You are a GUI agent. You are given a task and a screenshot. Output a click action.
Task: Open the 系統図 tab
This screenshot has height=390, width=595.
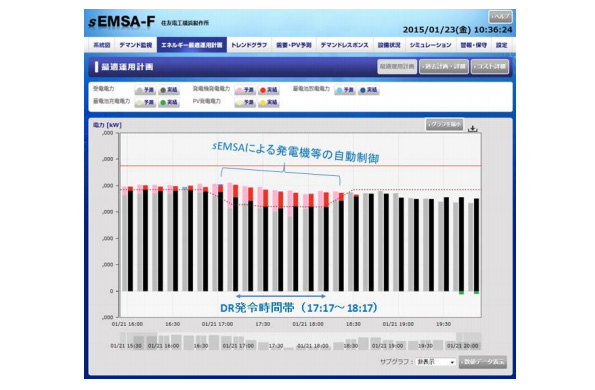pyautogui.click(x=102, y=45)
